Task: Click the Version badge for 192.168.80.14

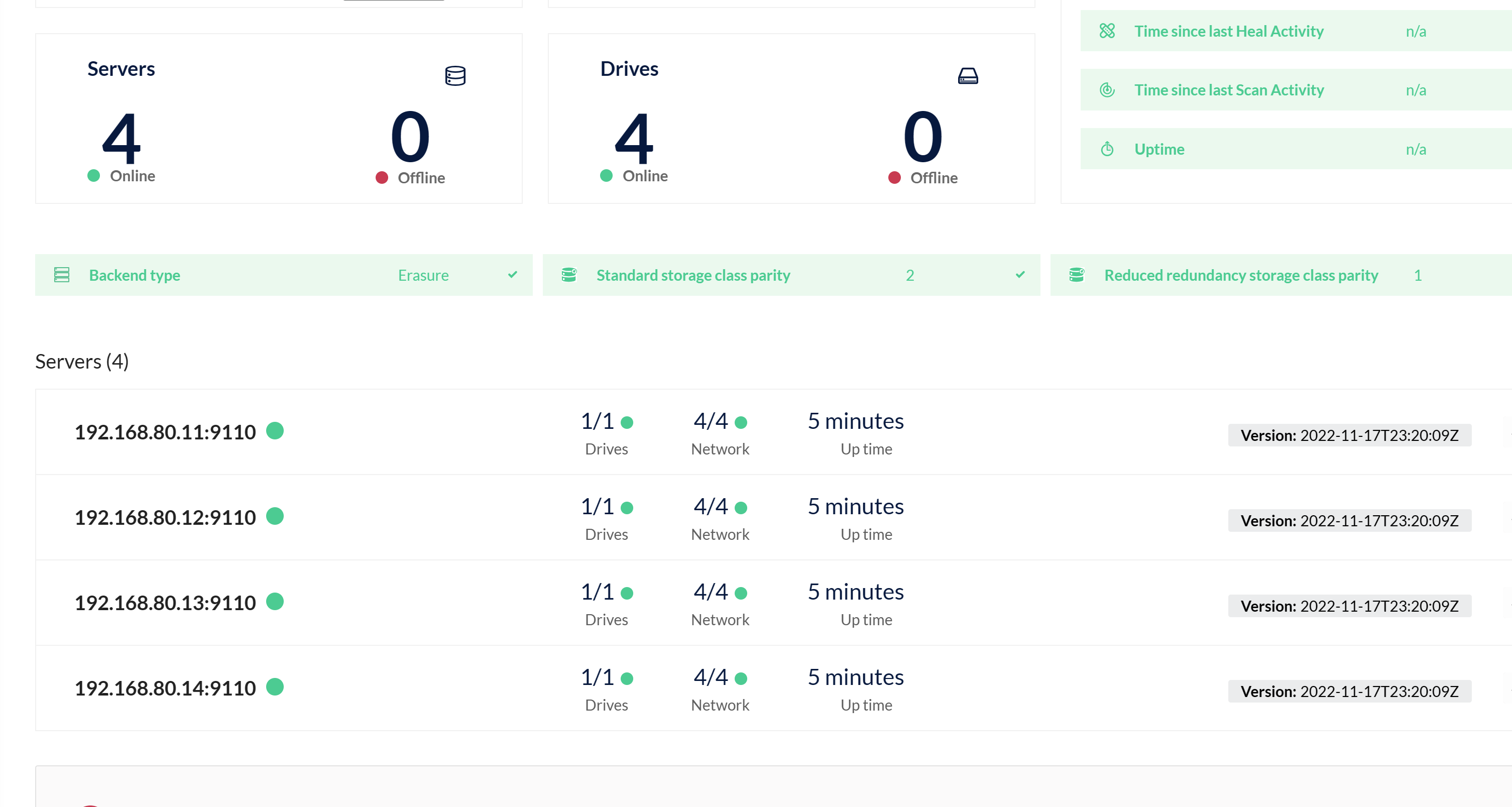Action: [x=1349, y=691]
